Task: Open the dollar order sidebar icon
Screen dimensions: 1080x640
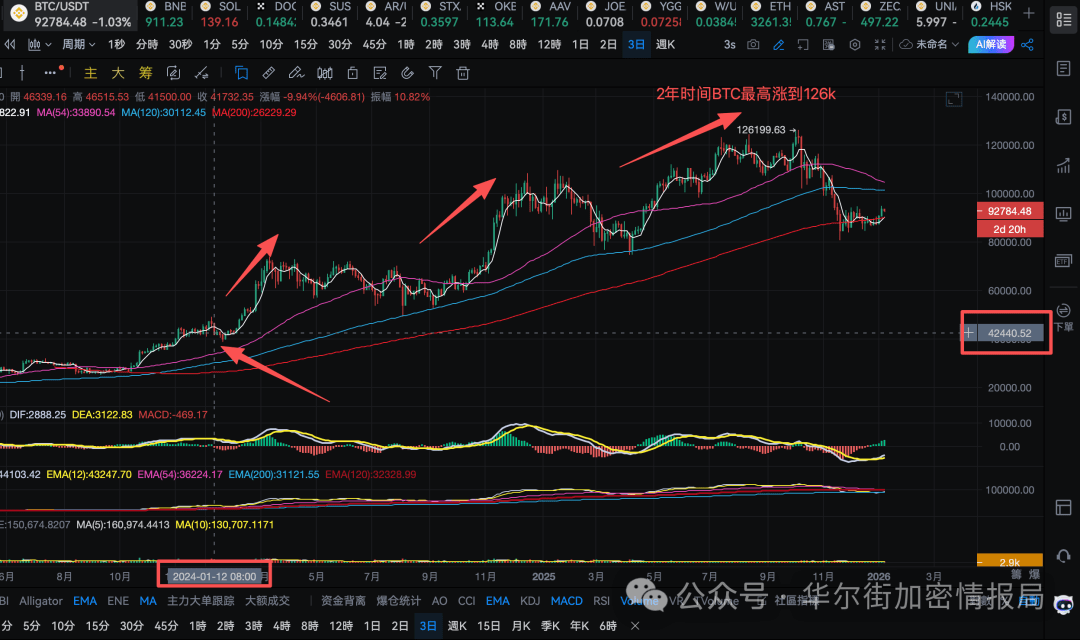Action: coord(1063,116)
